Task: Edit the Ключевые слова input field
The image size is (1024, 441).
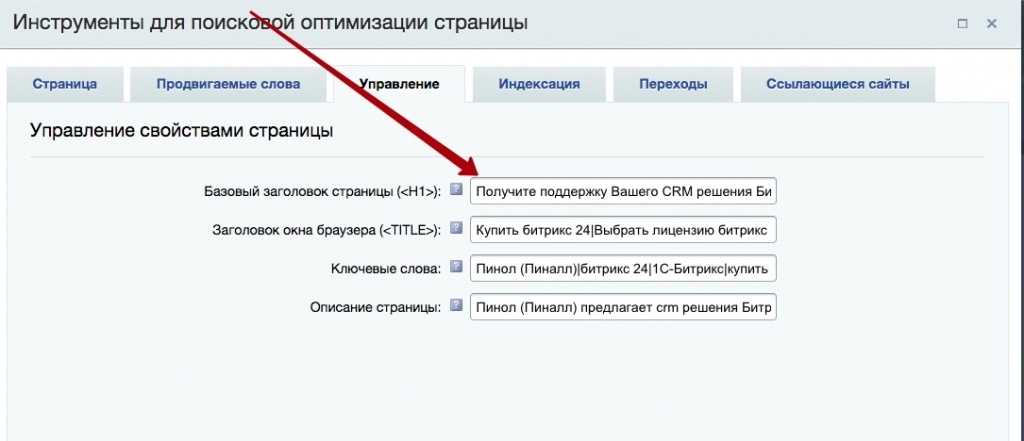Action: pyautogui.click(x=623, y=269)
